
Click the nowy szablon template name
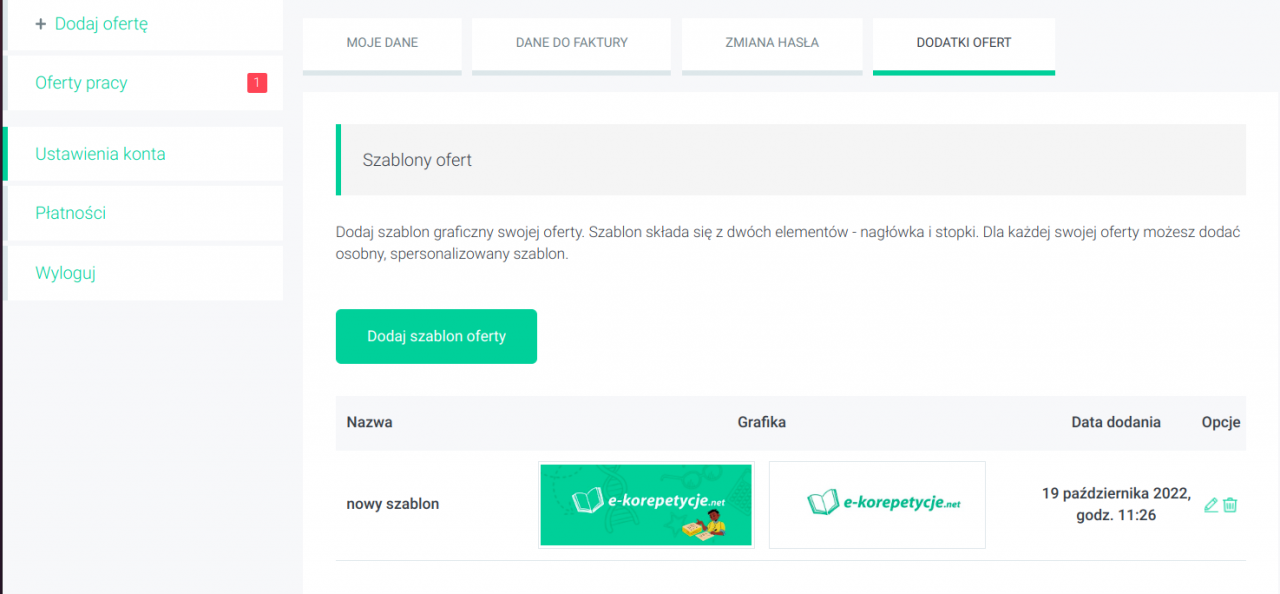click(393, 504)
